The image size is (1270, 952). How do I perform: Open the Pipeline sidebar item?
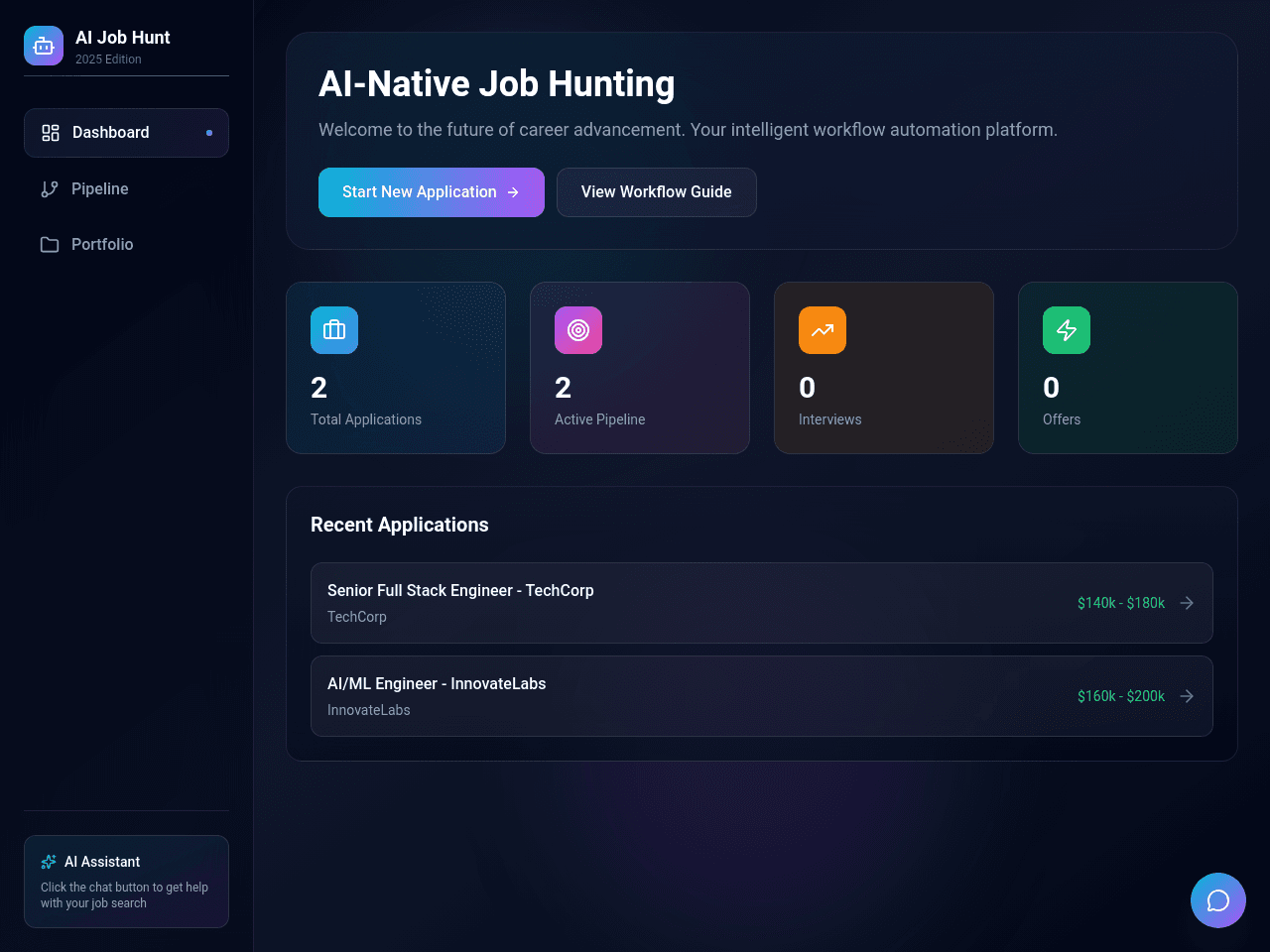tap(126, 188)
